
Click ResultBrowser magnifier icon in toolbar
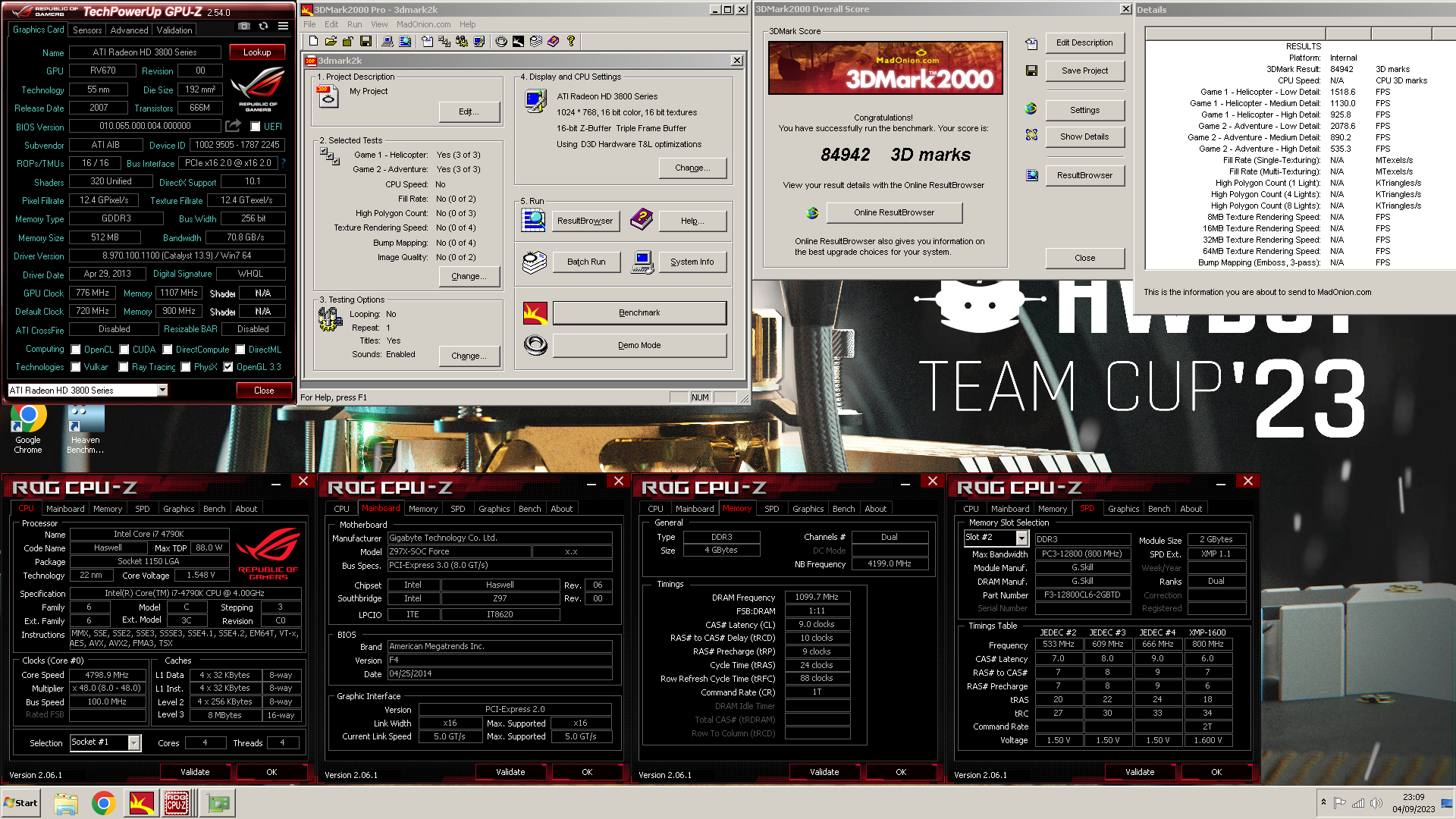(x=405, y=41)
